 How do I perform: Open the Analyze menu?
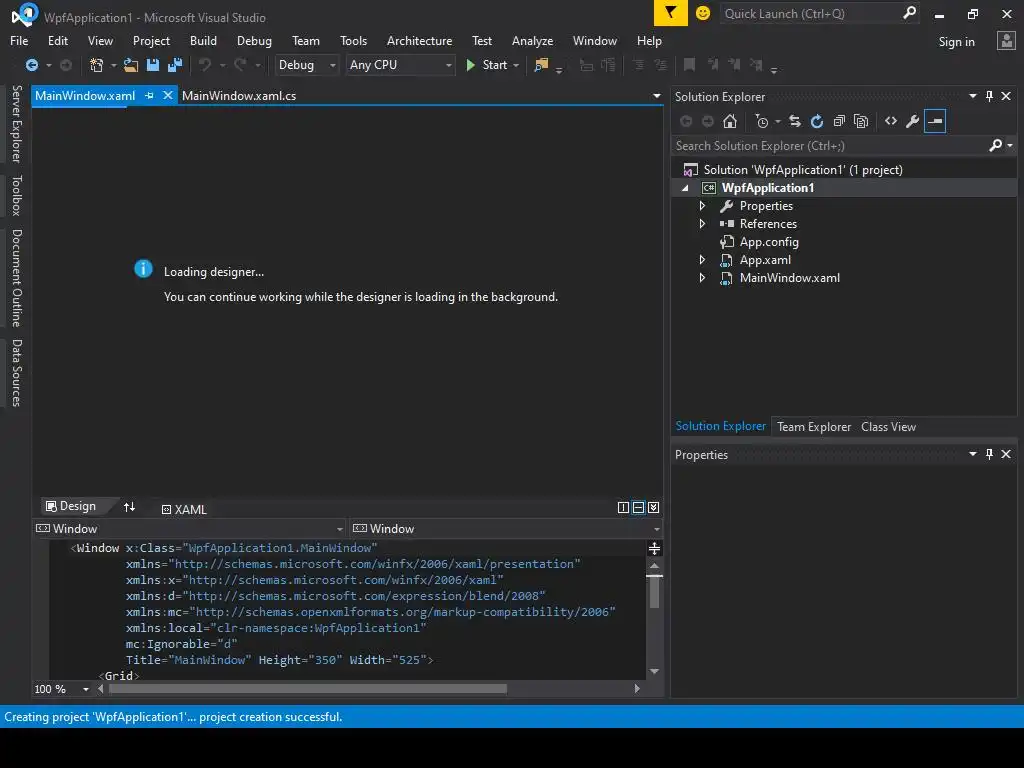click(x=532, y=40)
